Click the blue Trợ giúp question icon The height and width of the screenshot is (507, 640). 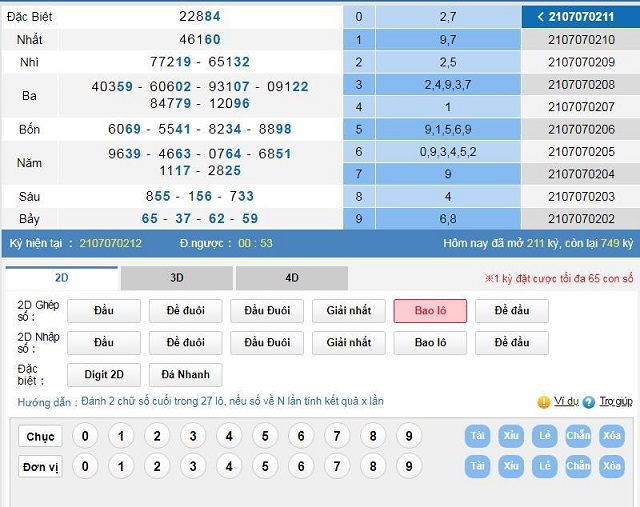[x=589, y=402]
